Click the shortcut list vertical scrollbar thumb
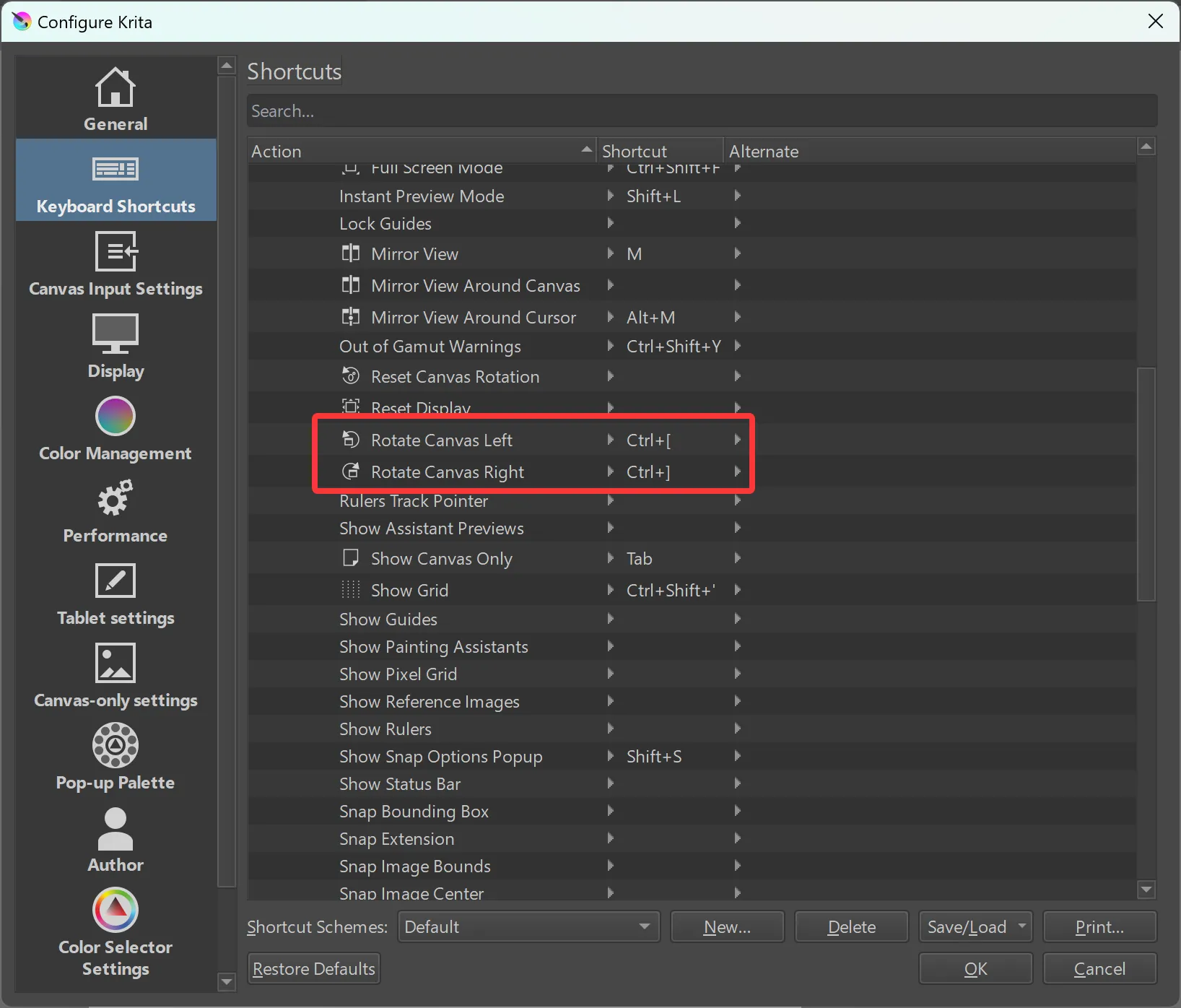Screen dimensions: 1181x1008 (x=1146, y=484)
